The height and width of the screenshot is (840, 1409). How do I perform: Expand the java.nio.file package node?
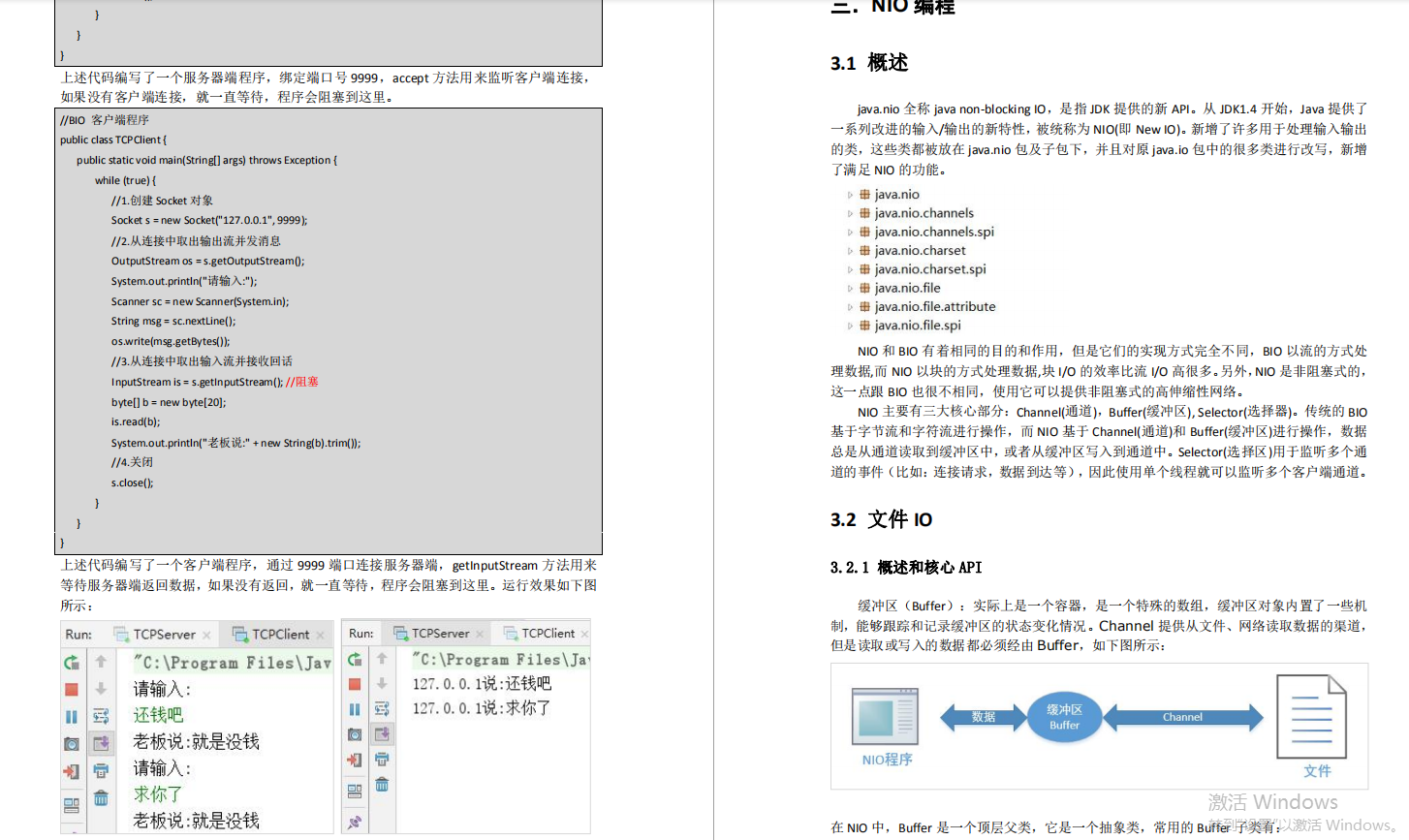[x=851, y=289]
